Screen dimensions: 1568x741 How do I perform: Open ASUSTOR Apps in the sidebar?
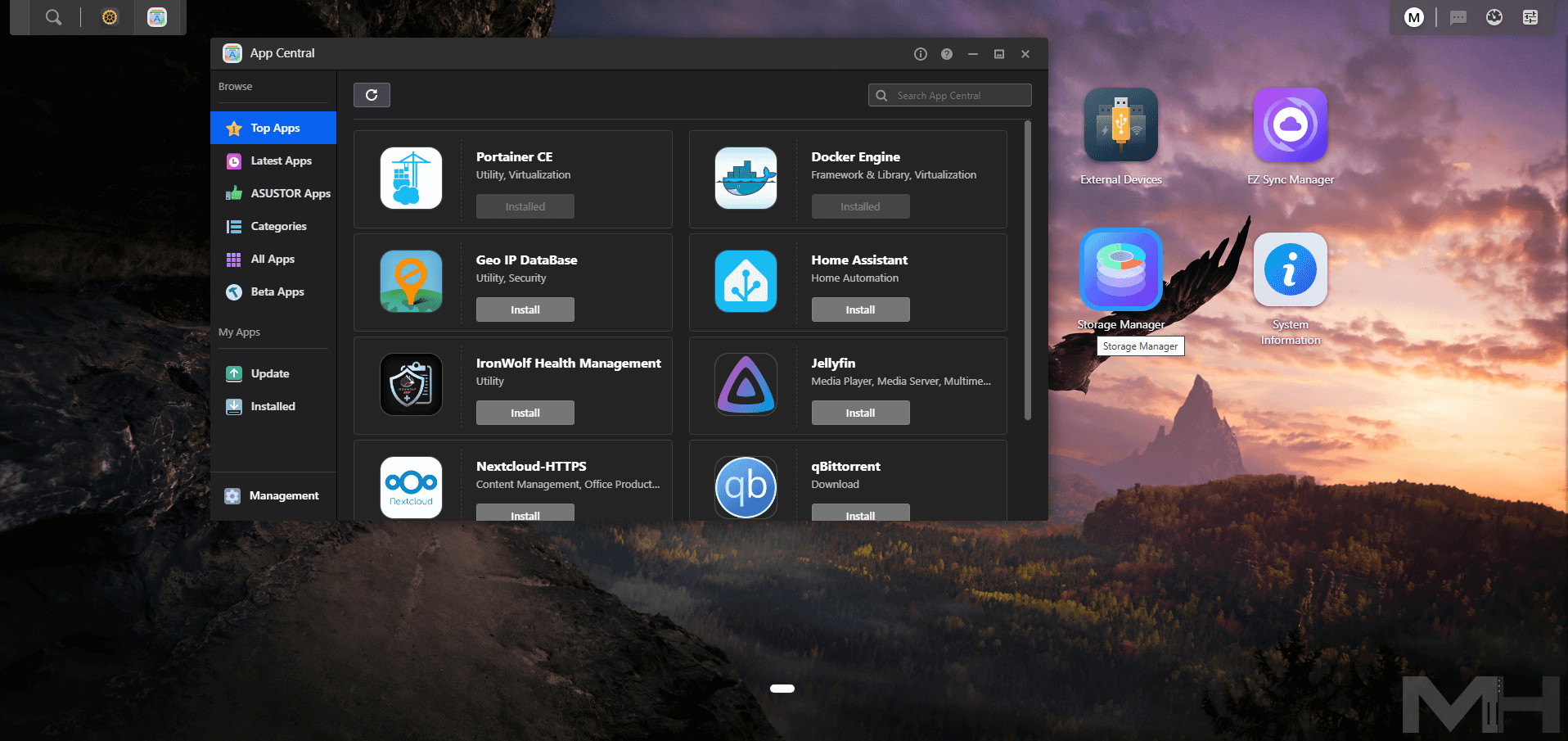[273, 193]
